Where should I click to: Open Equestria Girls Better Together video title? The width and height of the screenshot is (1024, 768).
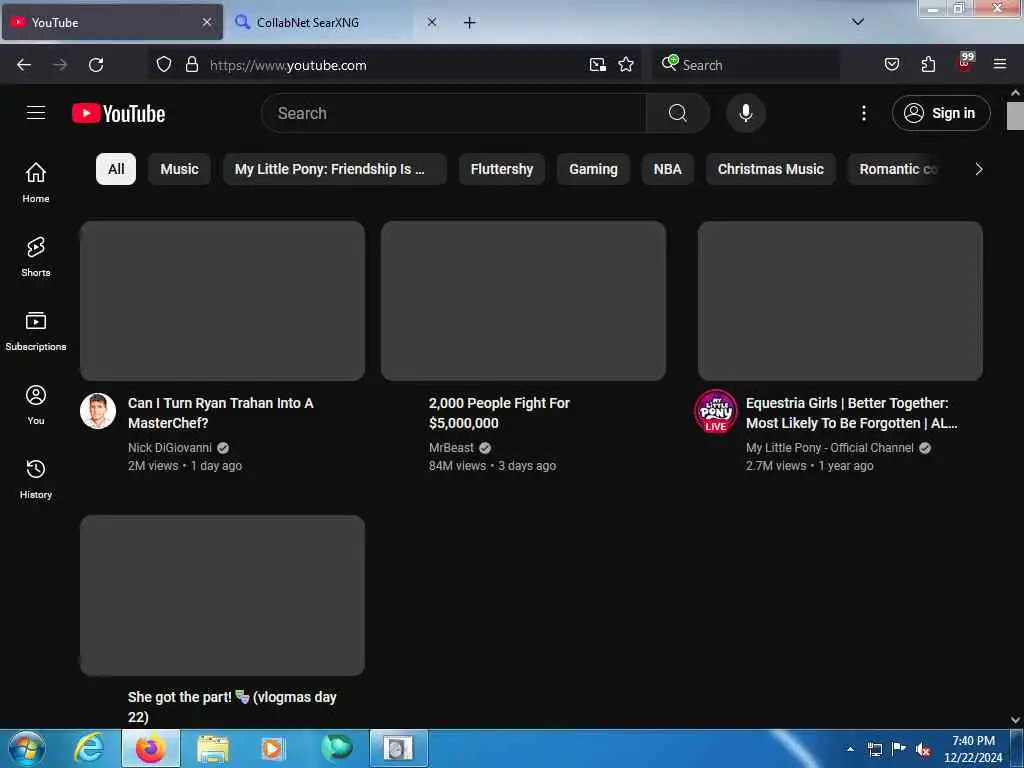click(851, 413)
